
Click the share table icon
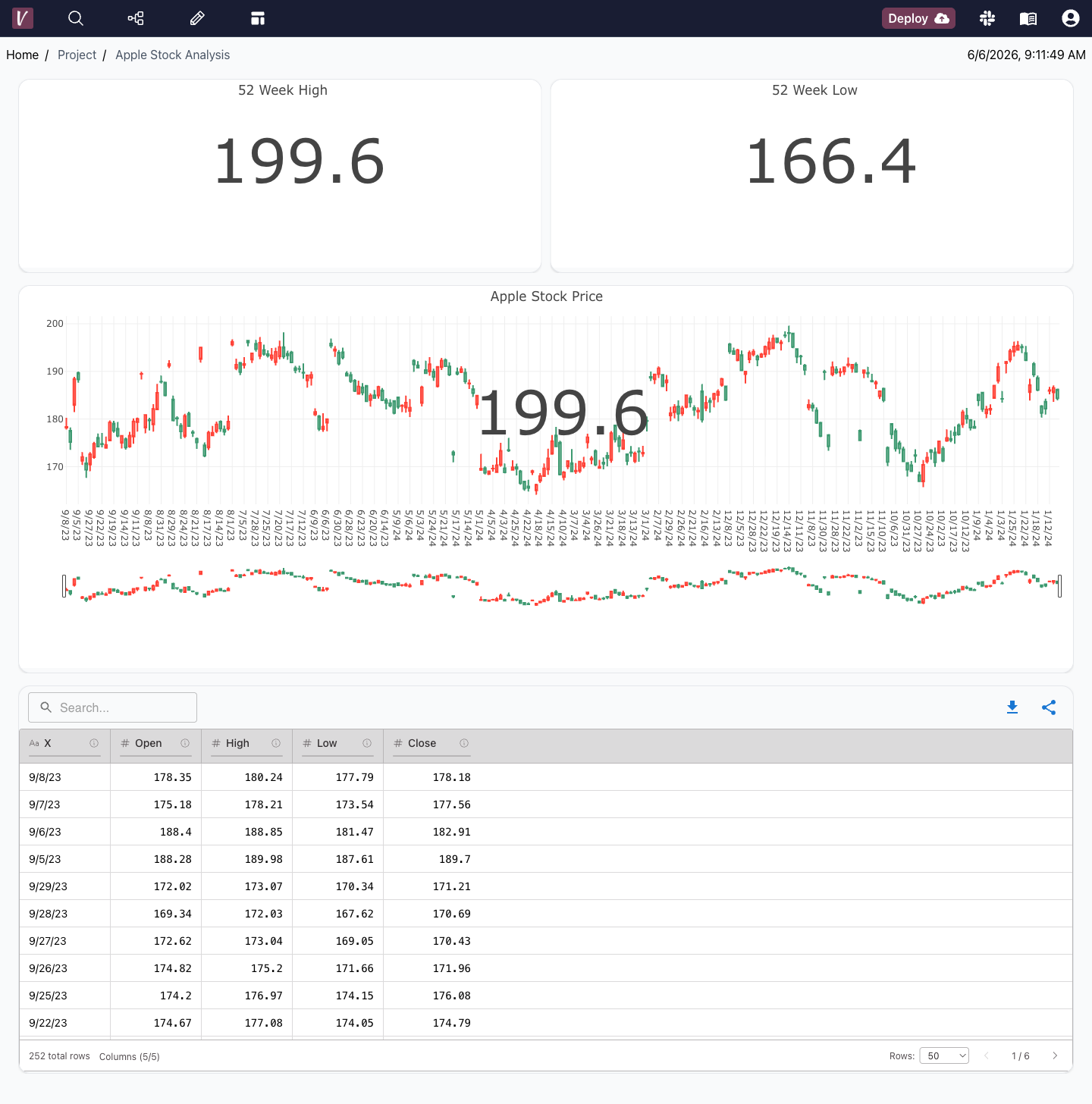[x=1049, y=707]
